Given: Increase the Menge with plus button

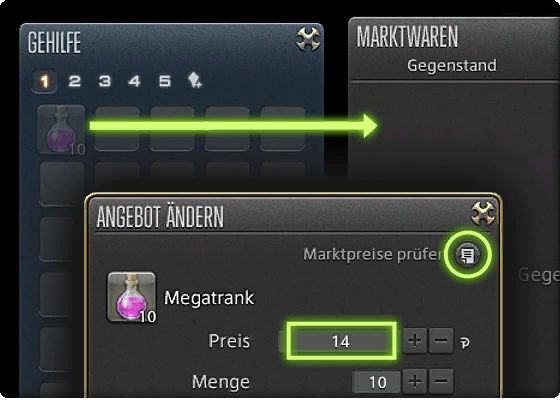Looking at the screenshot, I should click(x=415, y=382).
